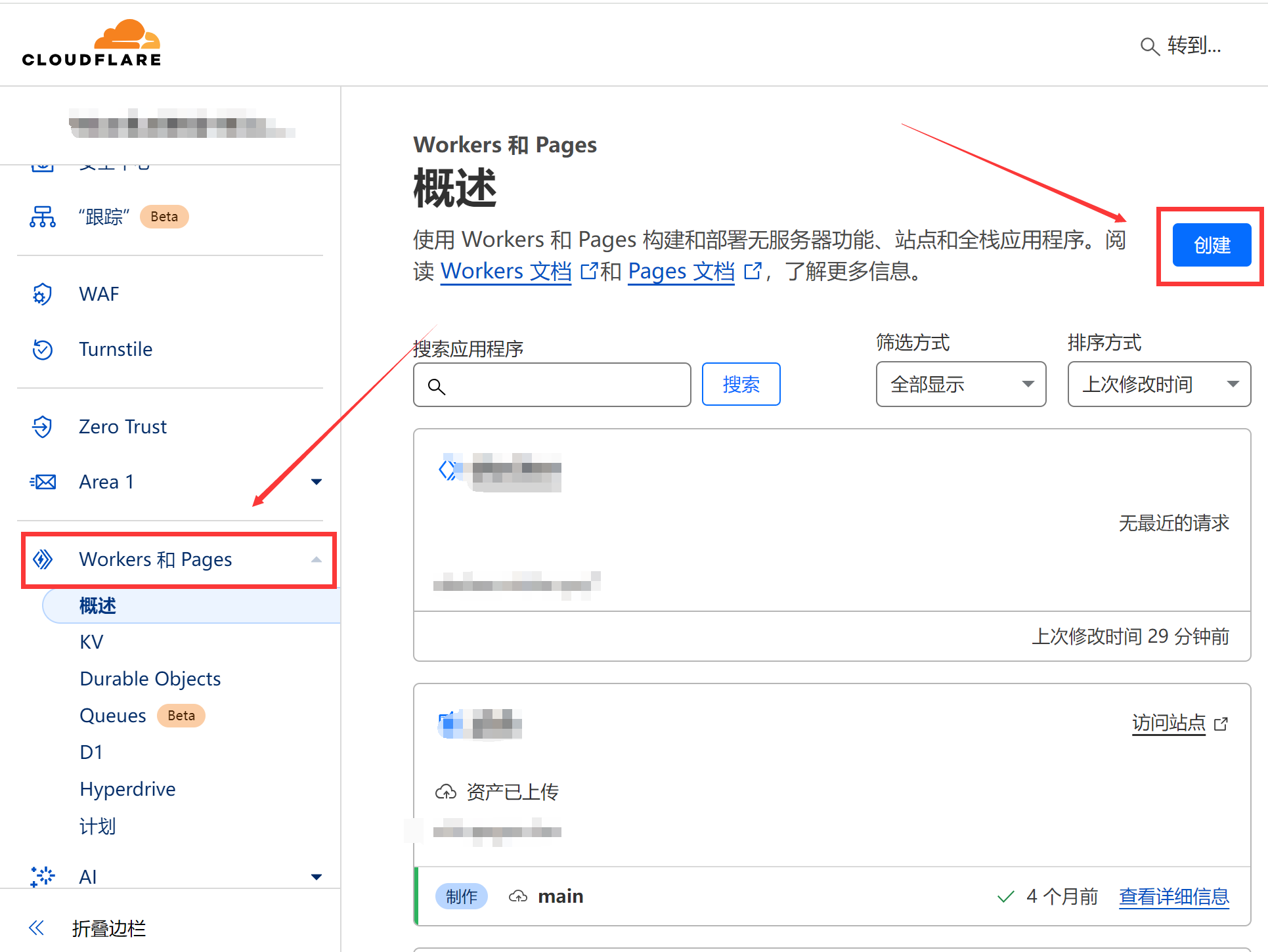Collapse sidebar using 折叠边栏 icon
The image size is (1268, 952).
[x=36, y=928]
